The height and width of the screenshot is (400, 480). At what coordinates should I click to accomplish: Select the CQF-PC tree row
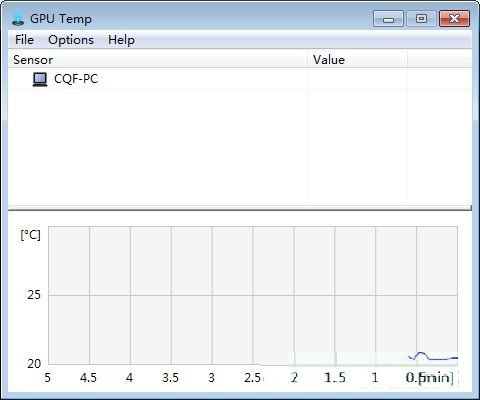240,79
